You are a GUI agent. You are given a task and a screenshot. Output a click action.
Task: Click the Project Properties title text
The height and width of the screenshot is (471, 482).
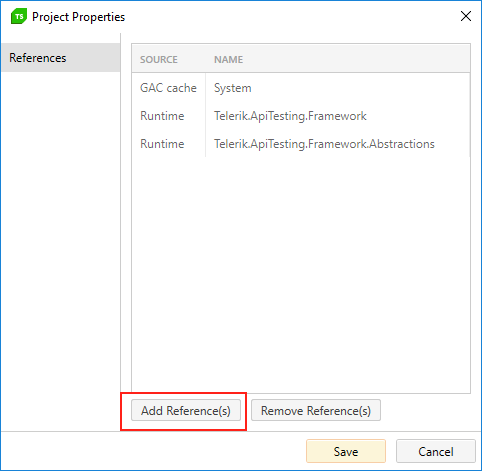(x=78, y=17)
